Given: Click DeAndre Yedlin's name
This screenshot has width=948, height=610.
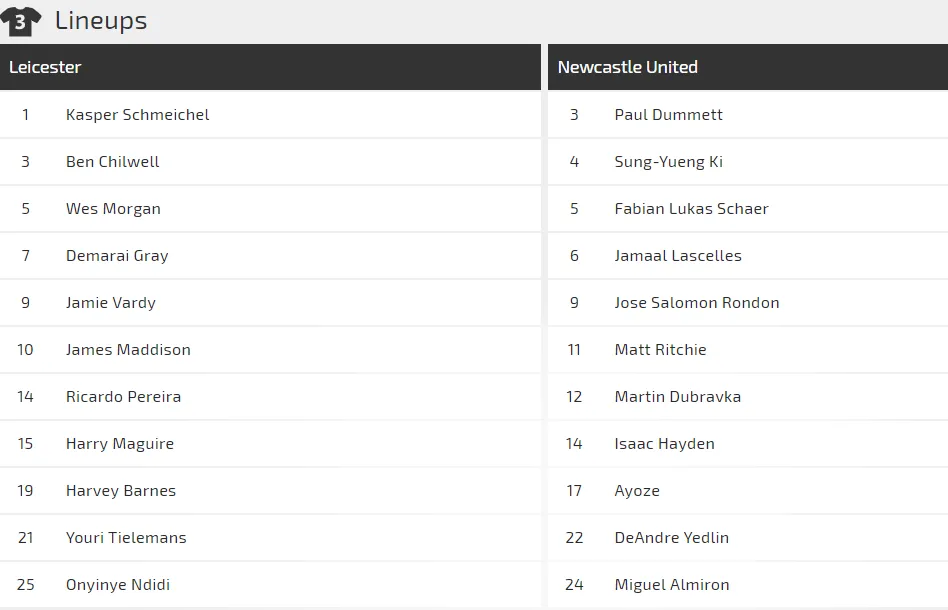Looking at the screenshot, I should click(x=671, y=538).
